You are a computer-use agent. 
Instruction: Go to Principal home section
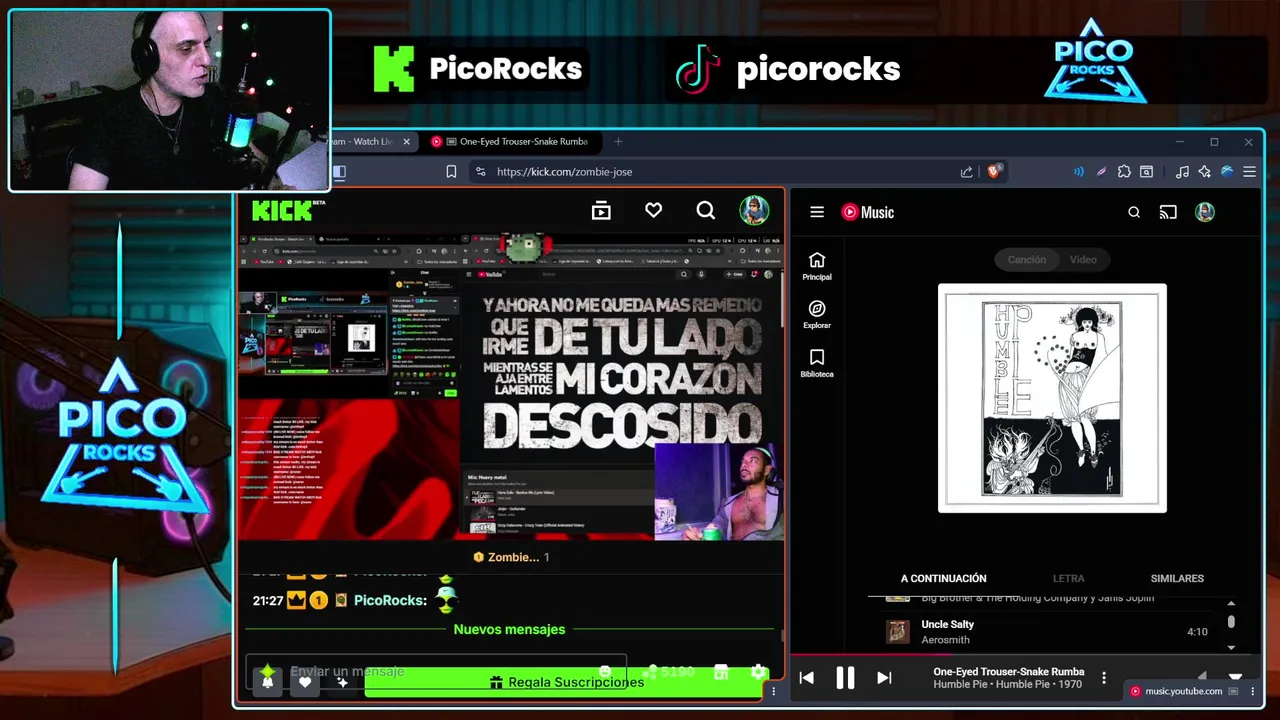817,266
